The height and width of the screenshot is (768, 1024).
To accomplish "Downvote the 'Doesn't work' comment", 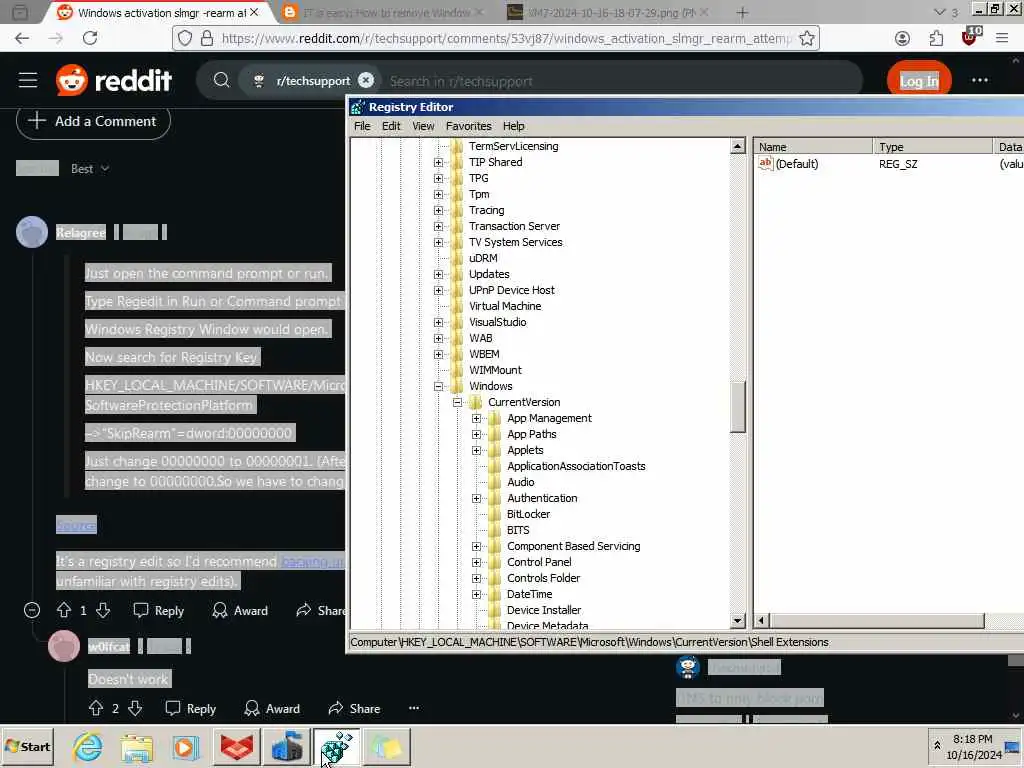I will click(x=135, y=708).
